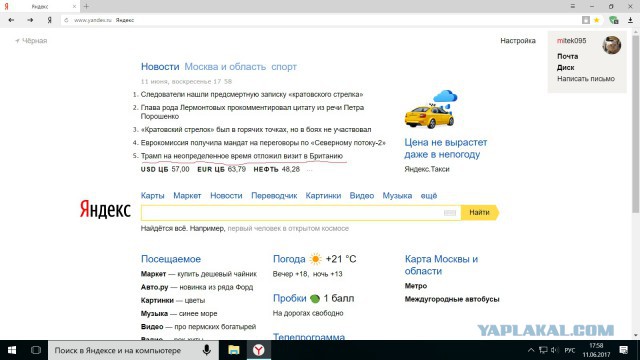
Task: Click the green traffic level indicator
Action: [315, 299]
